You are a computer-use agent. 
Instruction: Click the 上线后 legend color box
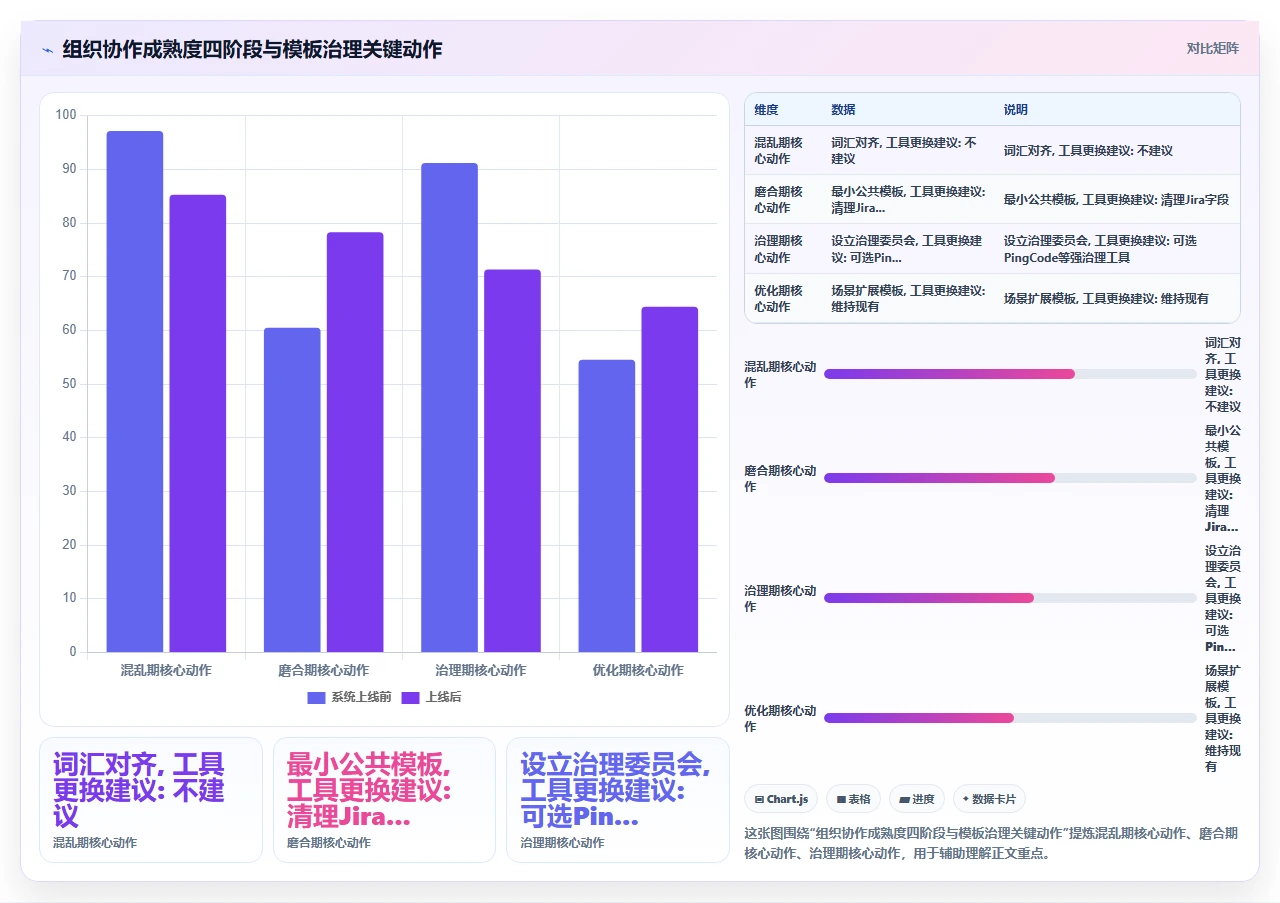coord(411,697)
